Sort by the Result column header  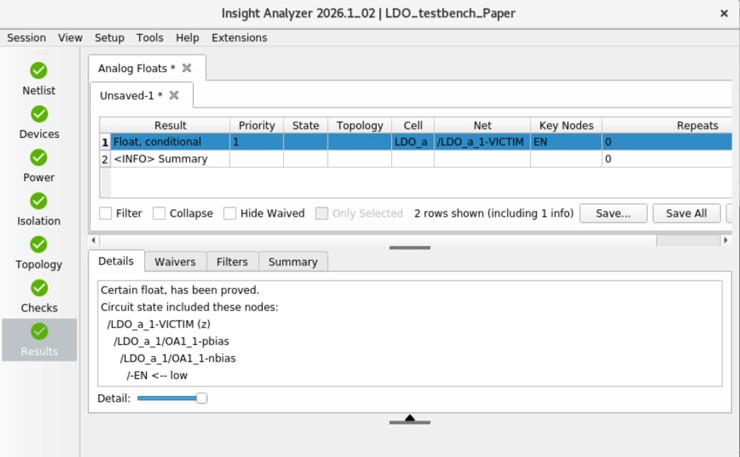170,126
